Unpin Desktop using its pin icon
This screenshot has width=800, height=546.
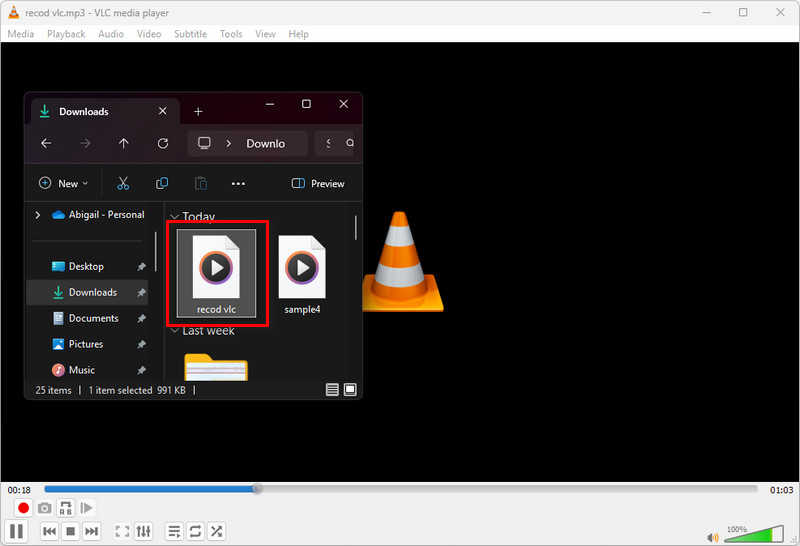pyautogui.click(x=141, y=266)
